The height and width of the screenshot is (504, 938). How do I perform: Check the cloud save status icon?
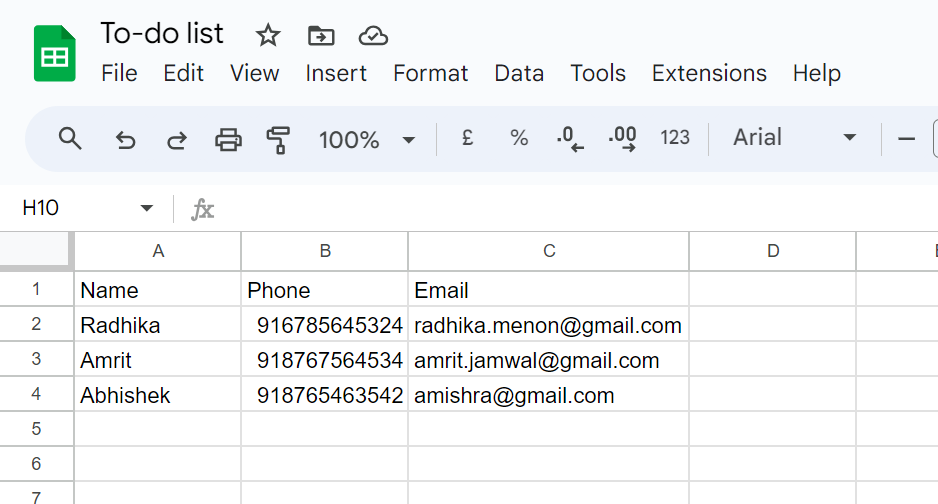coord(373,36)
